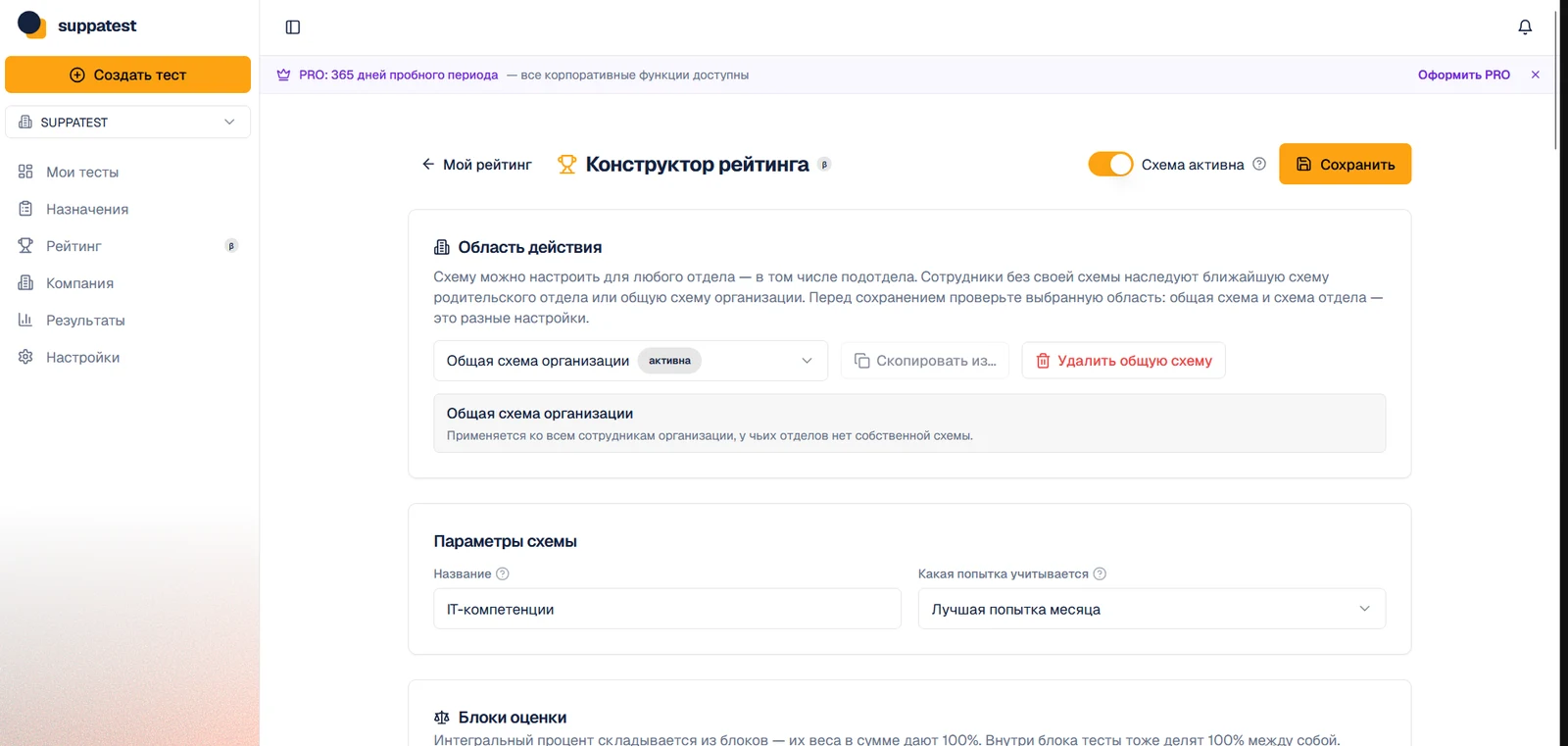Image resolution: width=1568 pixels, height=746 pixels.
Task: Click Создать тест button
Action: point(127,75)
